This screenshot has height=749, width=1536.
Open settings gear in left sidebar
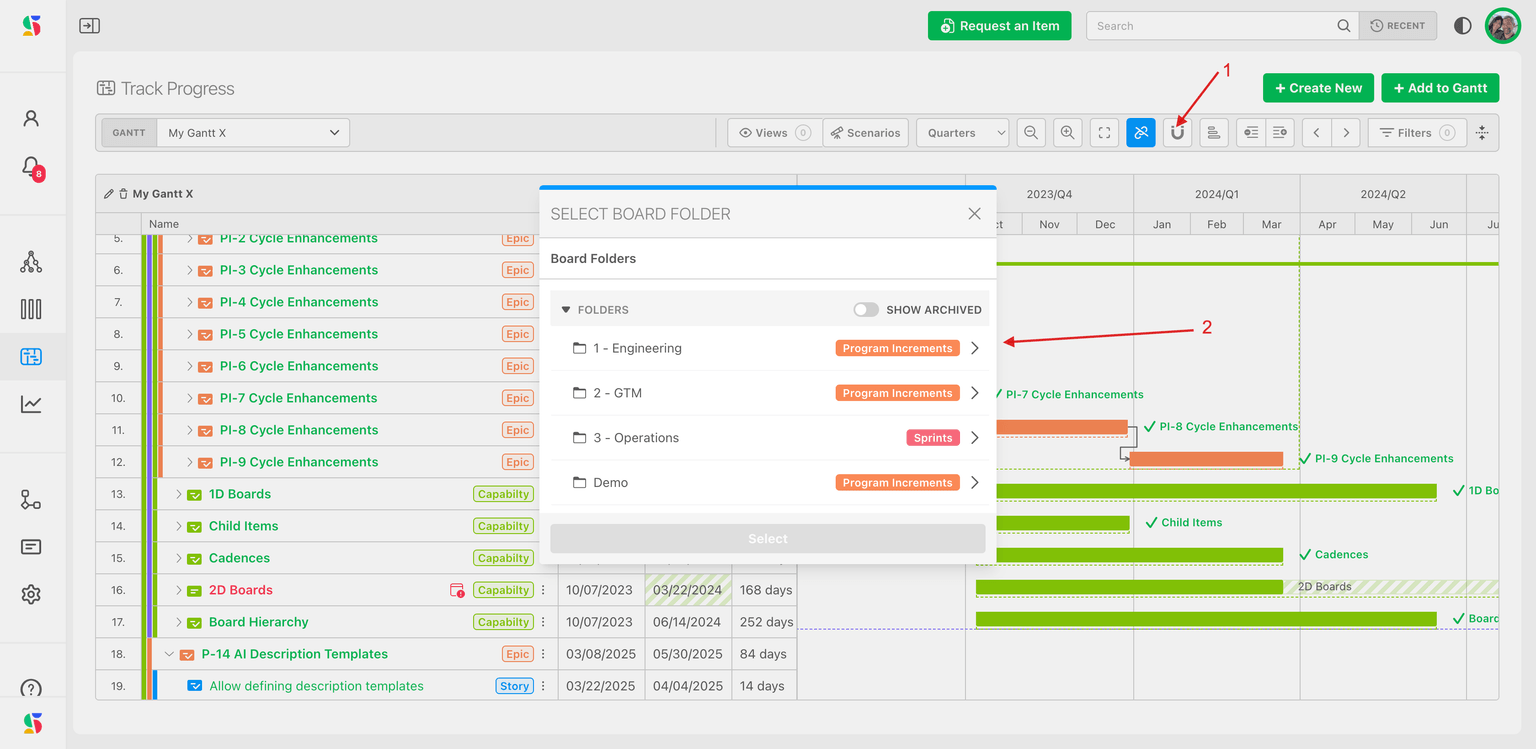[31, 594]
